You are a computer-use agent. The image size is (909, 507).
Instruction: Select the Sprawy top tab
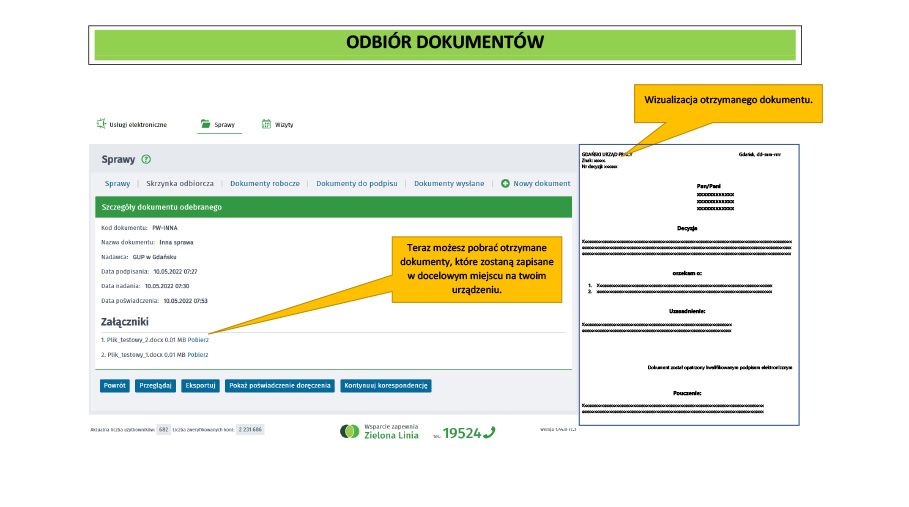(219, 124)
